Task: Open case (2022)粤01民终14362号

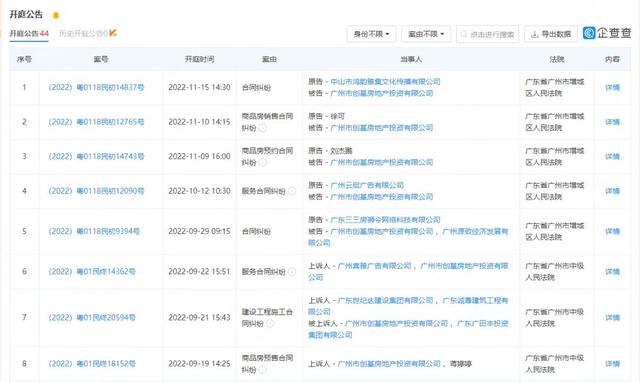Action: click(x=92, y=271)
